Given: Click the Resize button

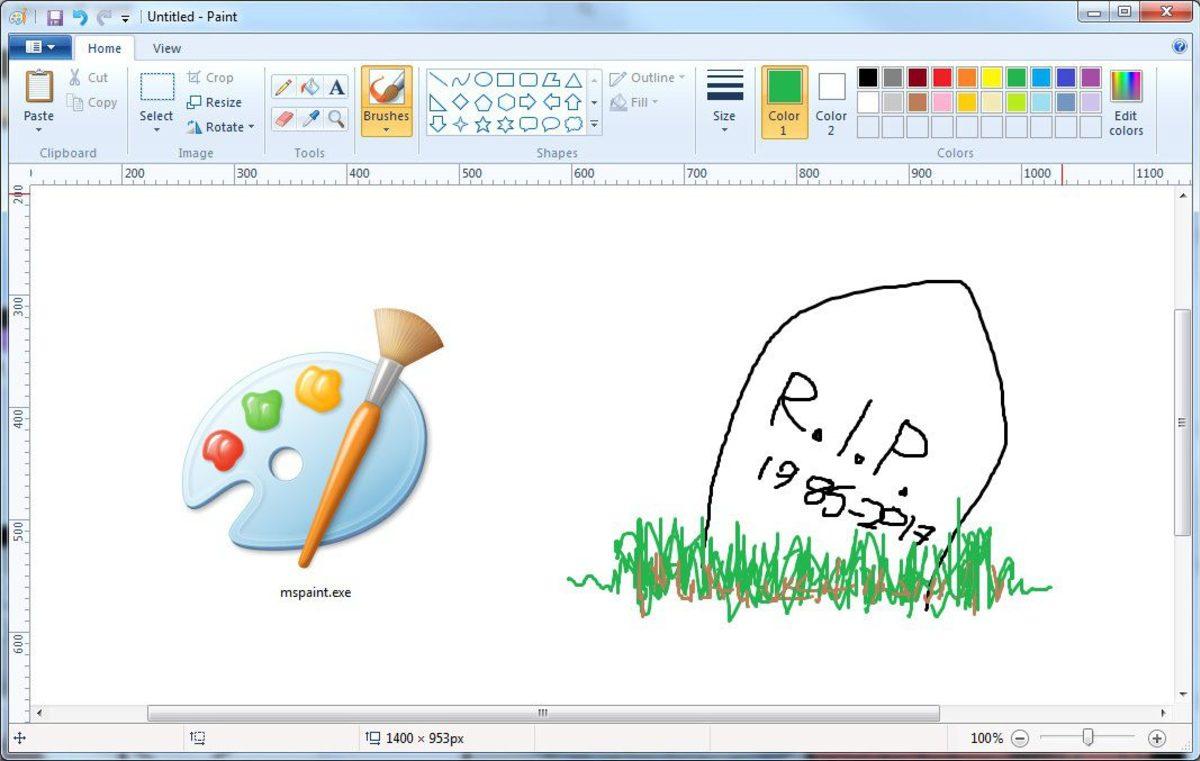Looking at the screenshot, I should tap(217, 102).
